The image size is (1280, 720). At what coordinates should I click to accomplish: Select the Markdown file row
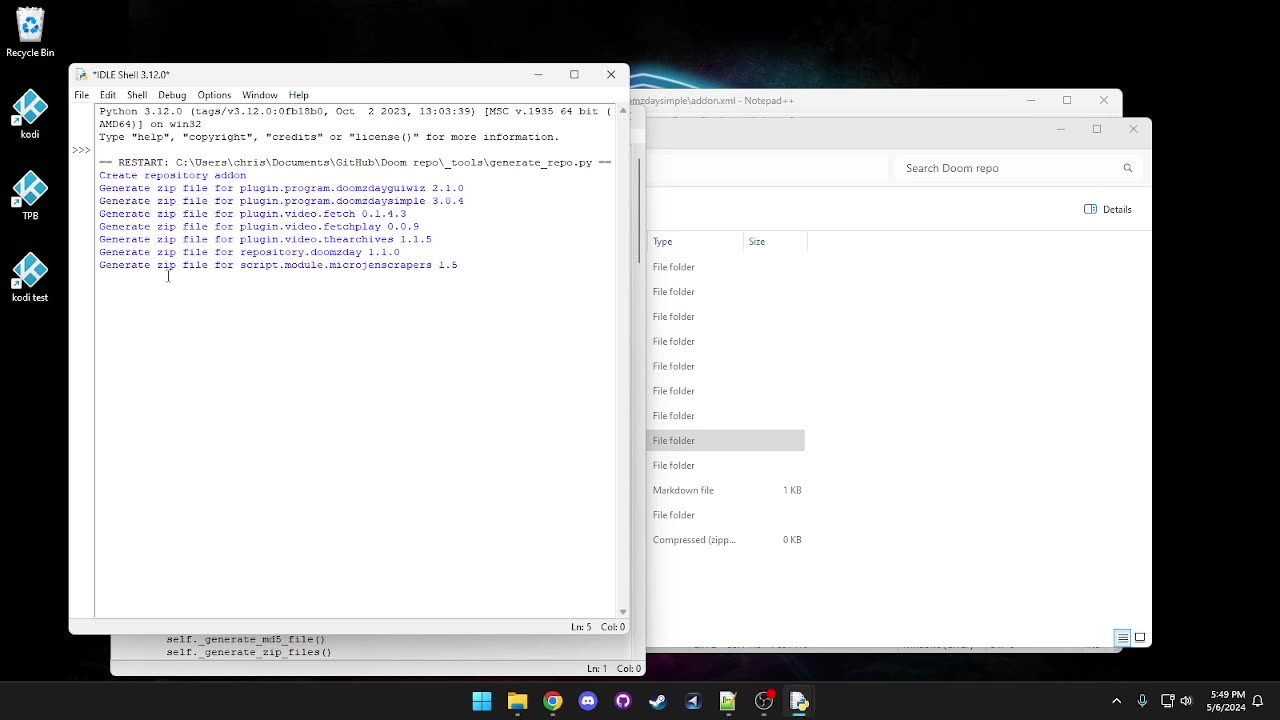pyautogui.click(x=725, y=490)
